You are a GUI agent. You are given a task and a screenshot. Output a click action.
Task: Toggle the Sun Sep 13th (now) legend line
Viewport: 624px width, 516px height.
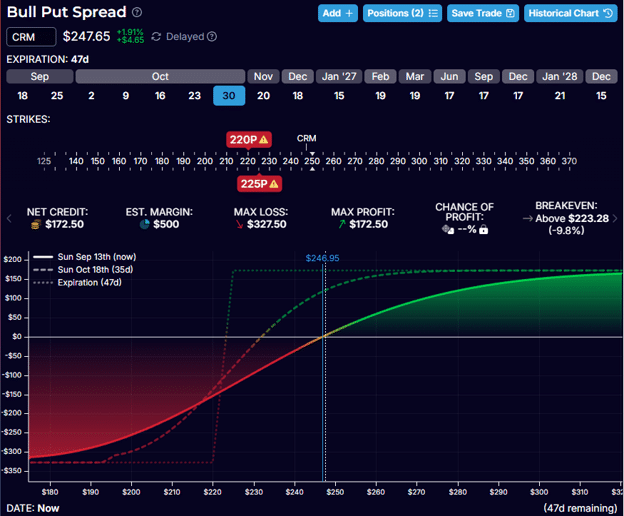(85, 257)
